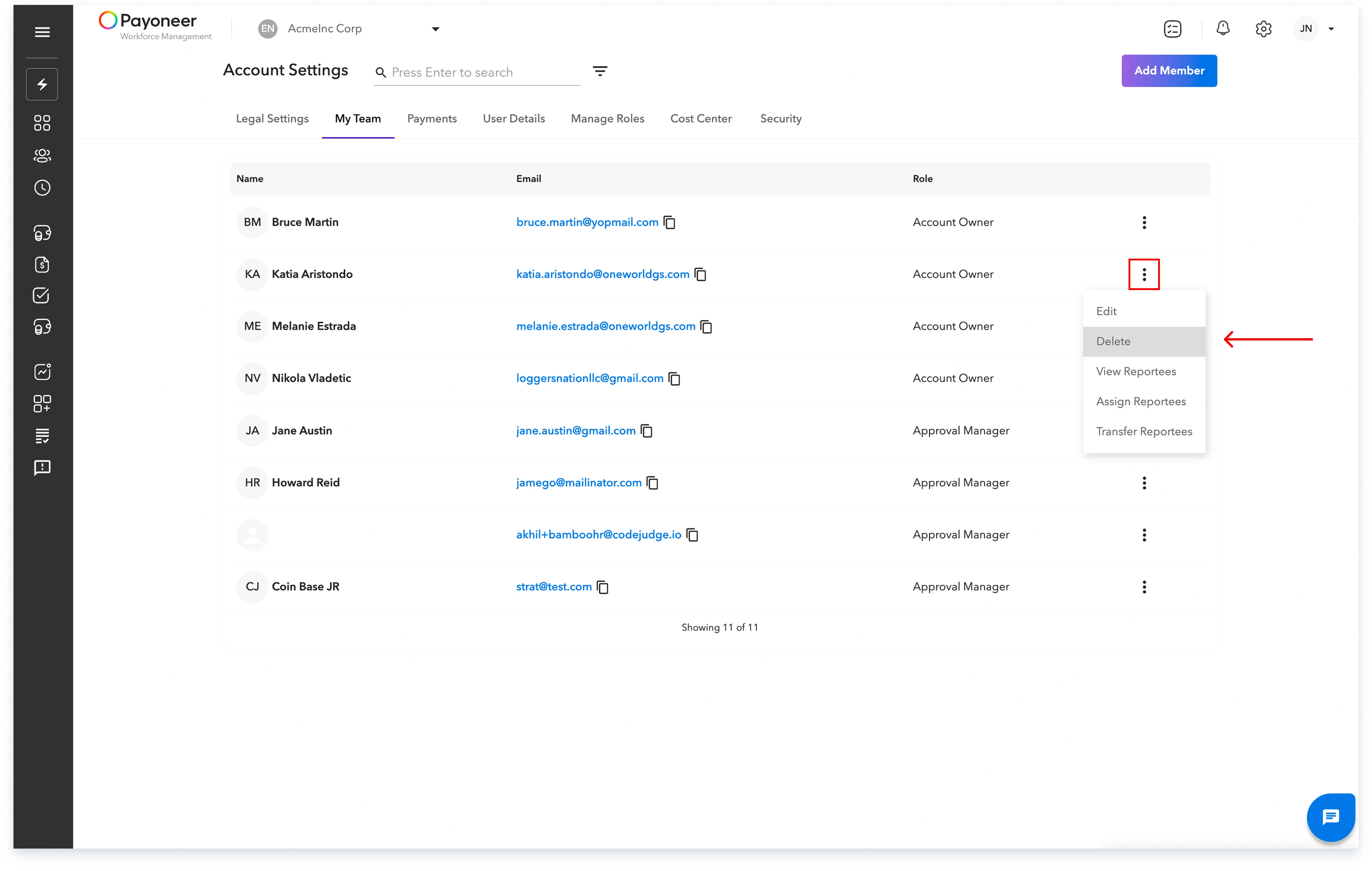Open the clock time tracking sidebar icon

[42, 188]
